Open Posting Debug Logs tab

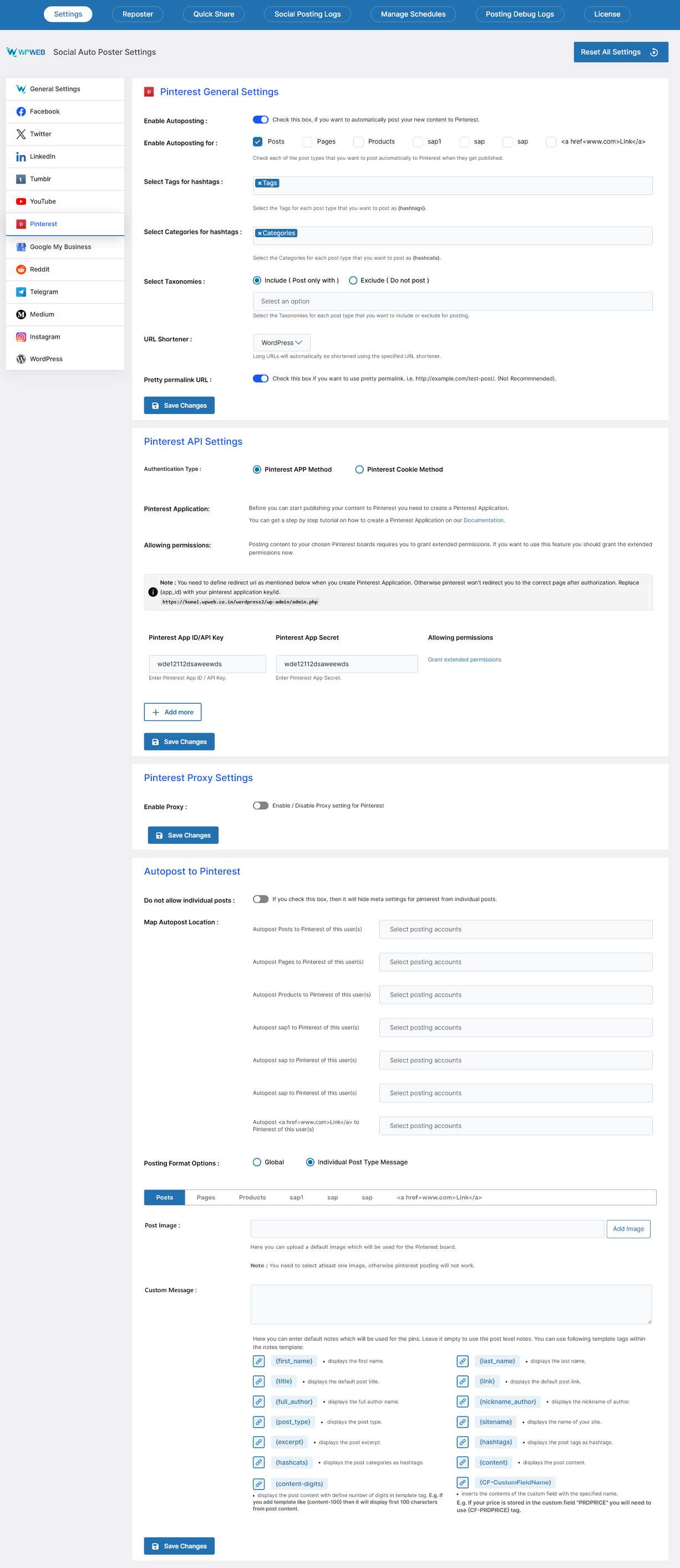point(519,14)
